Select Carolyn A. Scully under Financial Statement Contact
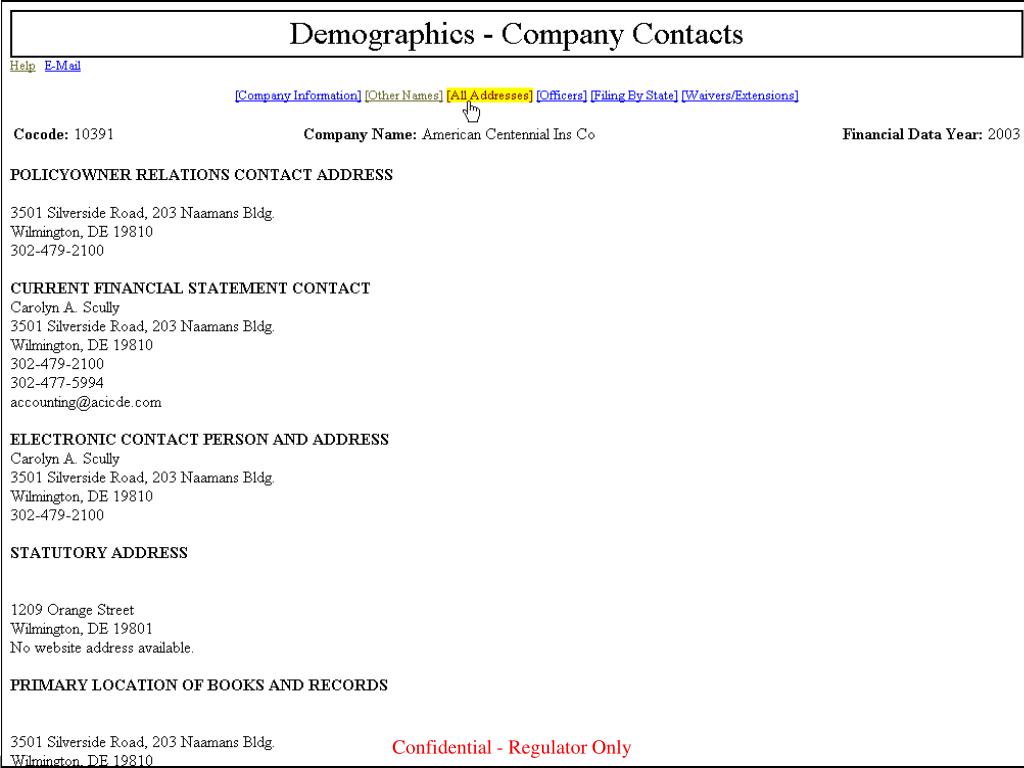Viewport: 1024px width, 768px height. point(65,308)
